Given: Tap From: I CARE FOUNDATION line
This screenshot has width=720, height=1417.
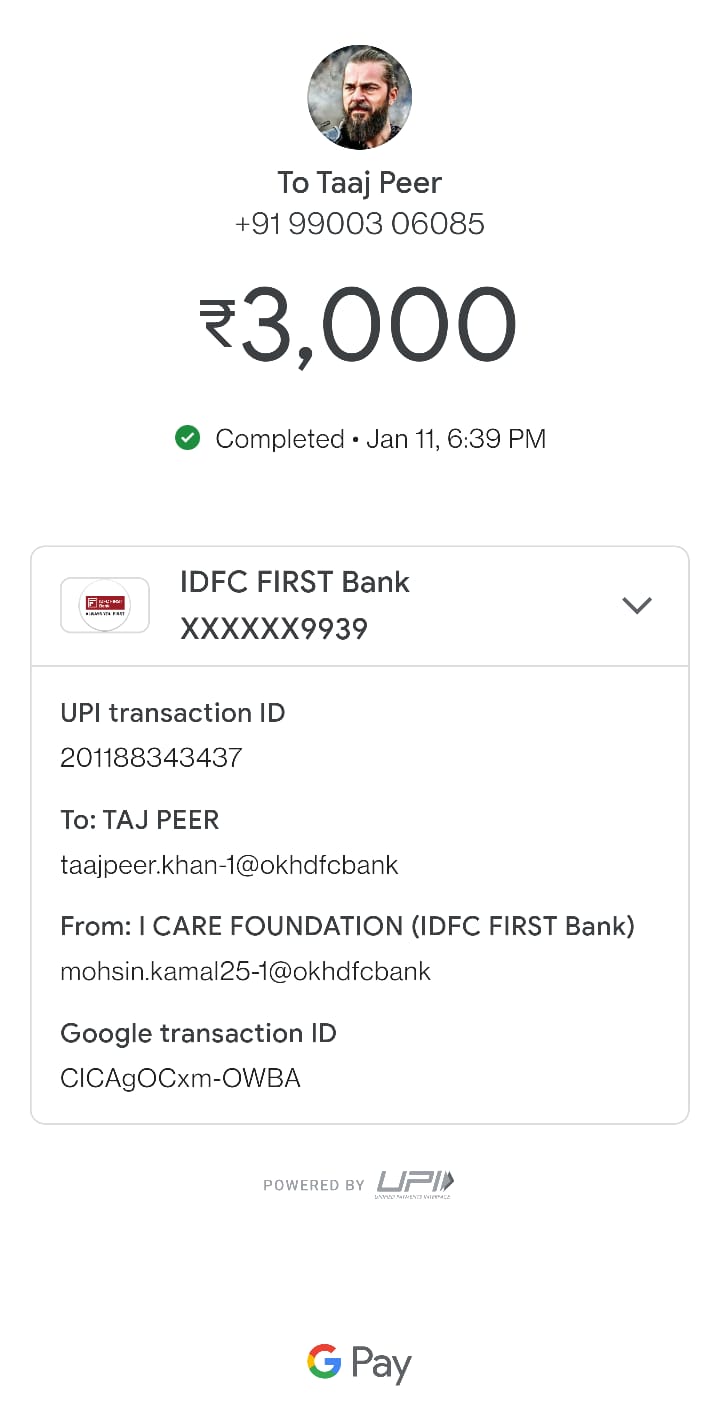Looking at the screenshot, I should tap(348, 927).
